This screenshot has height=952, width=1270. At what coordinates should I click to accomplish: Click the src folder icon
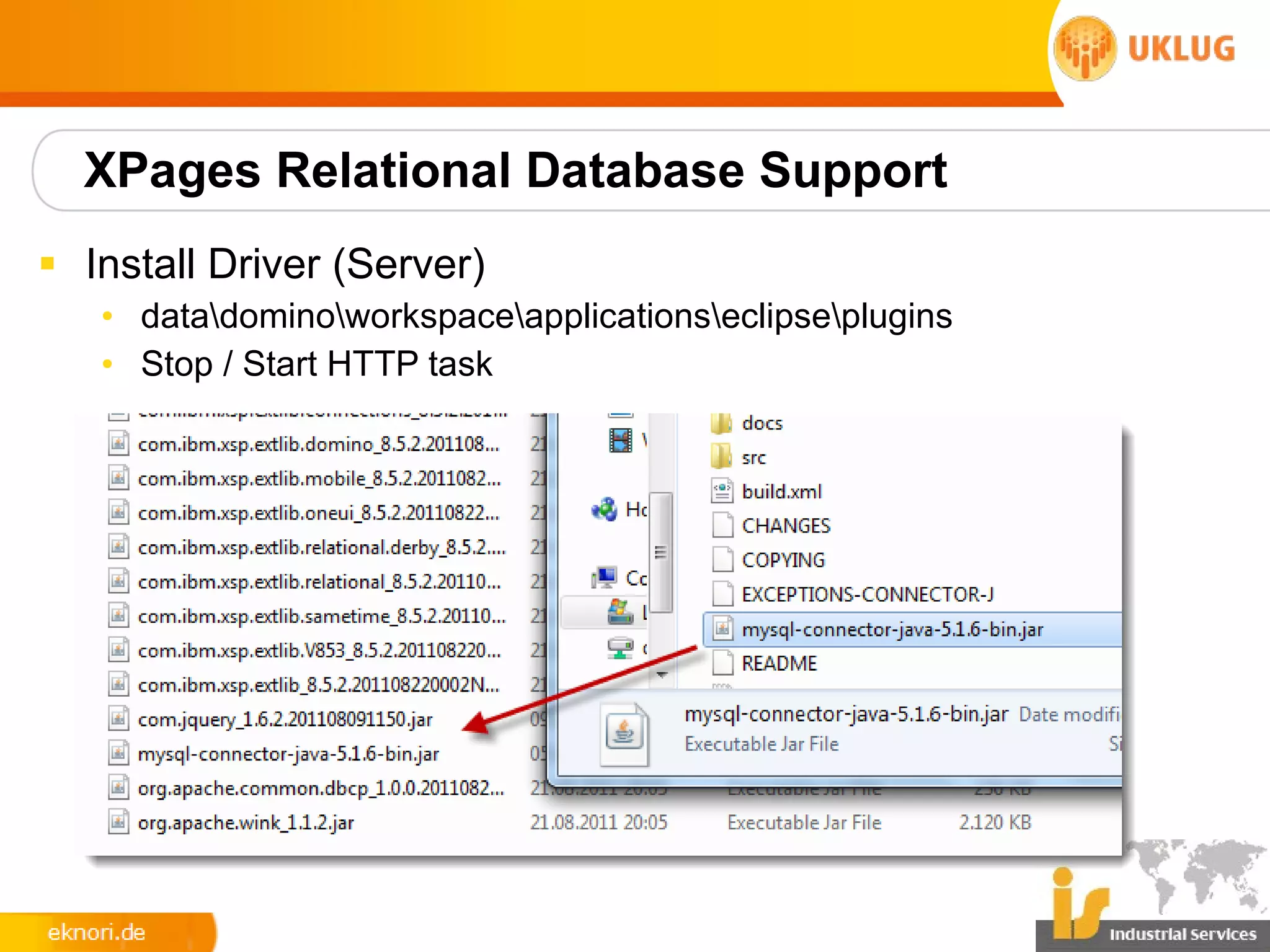721,457
